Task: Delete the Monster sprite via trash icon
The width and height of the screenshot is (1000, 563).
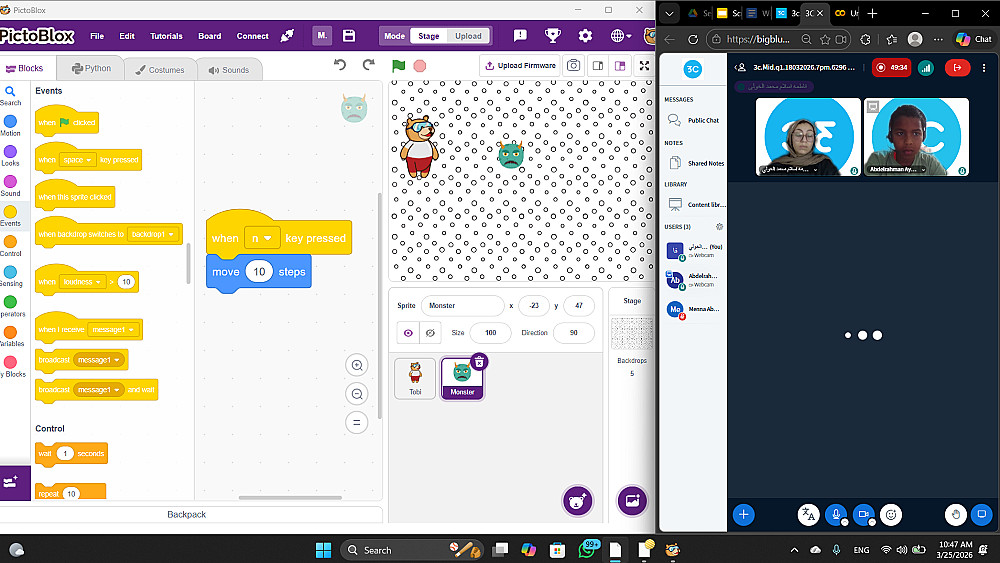Action: (x=479, y=362)
